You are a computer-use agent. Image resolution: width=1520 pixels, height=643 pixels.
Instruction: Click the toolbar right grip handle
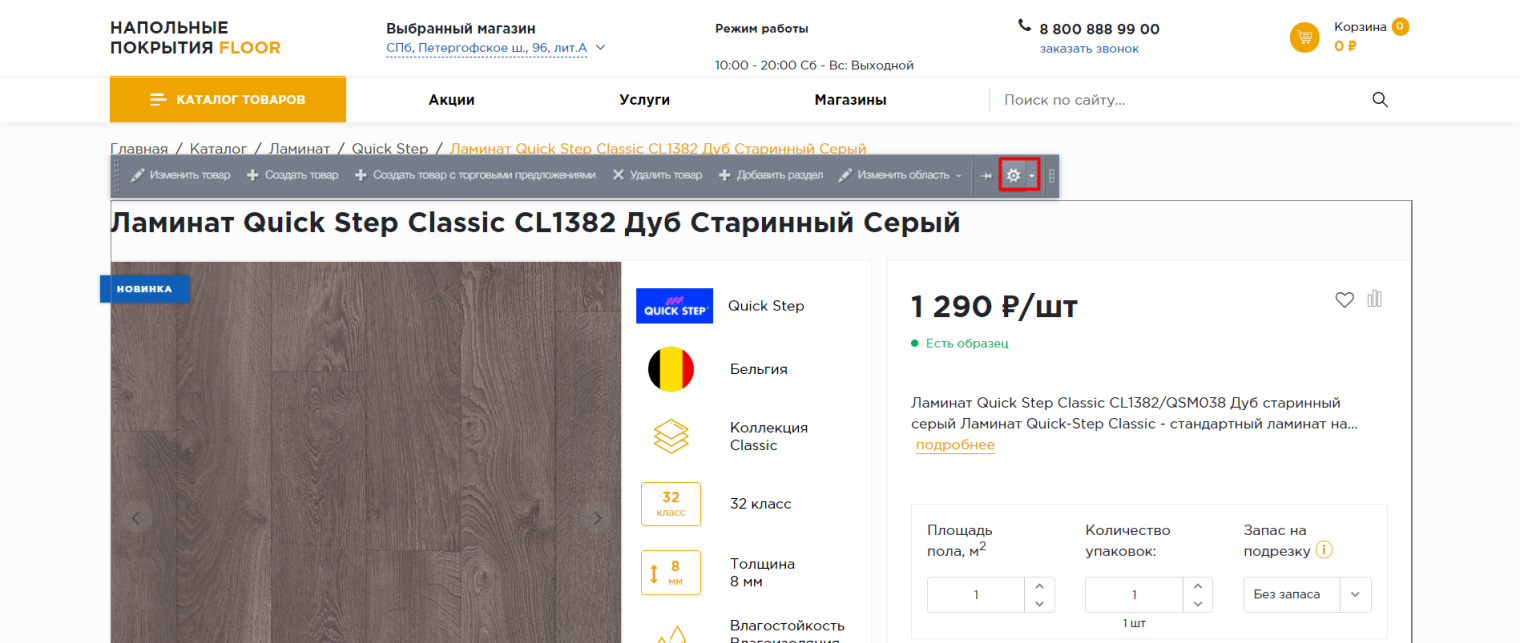1051,176
